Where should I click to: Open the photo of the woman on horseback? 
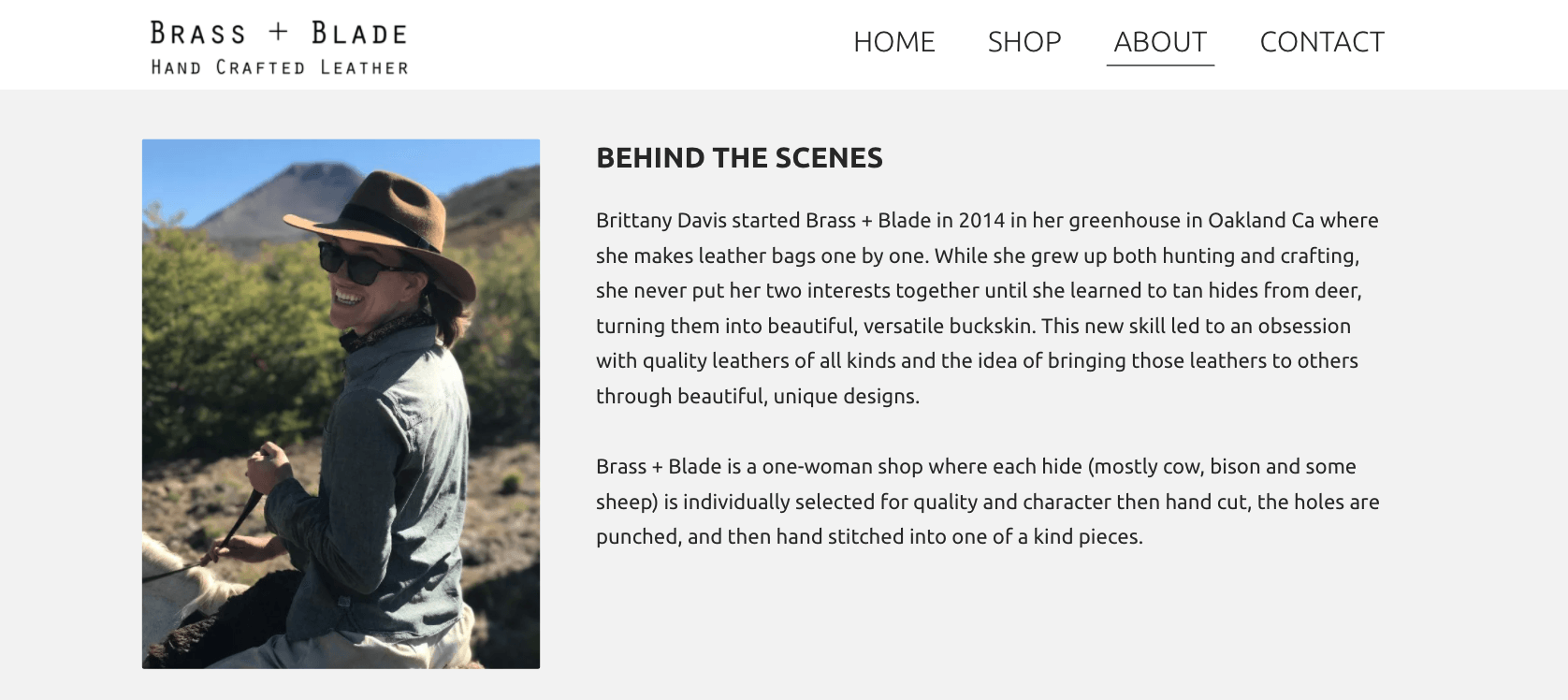pyautogui.click(x=341, y=403)
